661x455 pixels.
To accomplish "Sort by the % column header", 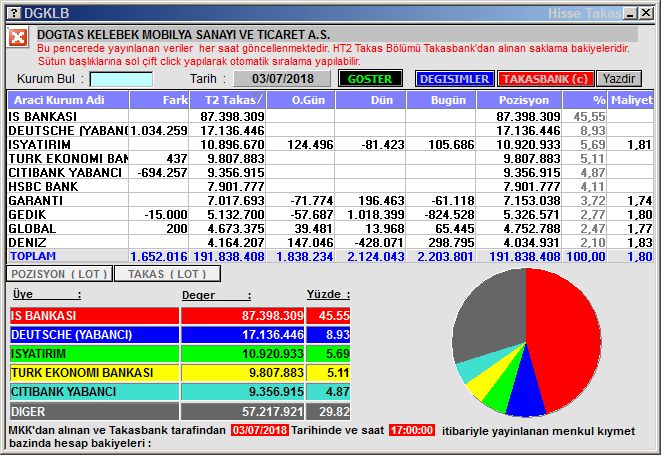I will (x=585, y=100).
